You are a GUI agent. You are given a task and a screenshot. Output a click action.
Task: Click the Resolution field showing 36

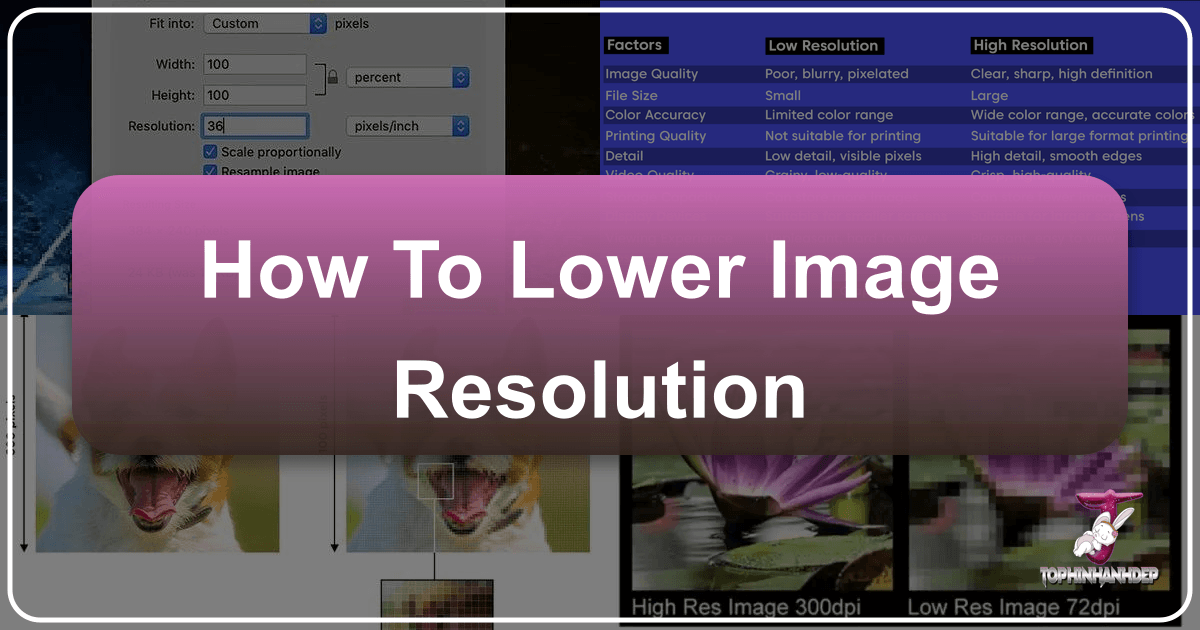tap(255, 126)
